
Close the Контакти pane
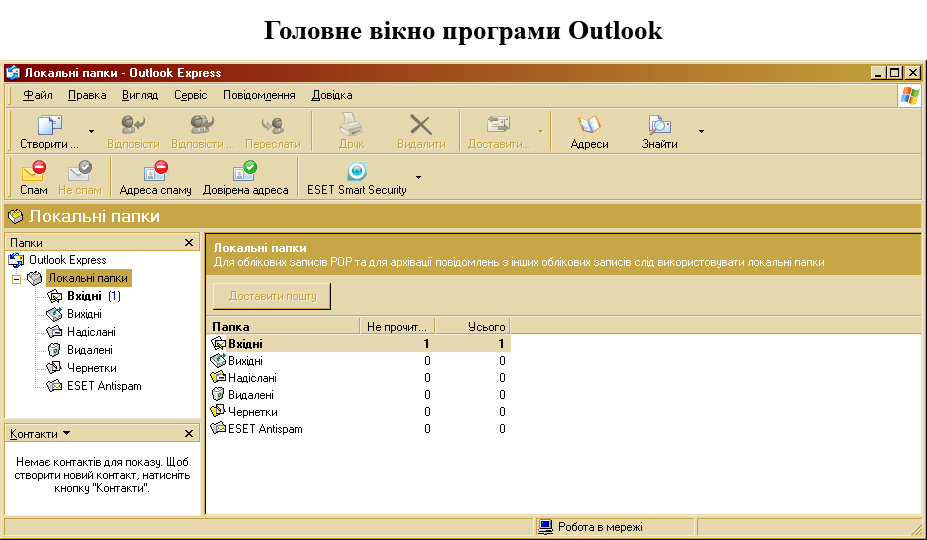pos(189,434)
